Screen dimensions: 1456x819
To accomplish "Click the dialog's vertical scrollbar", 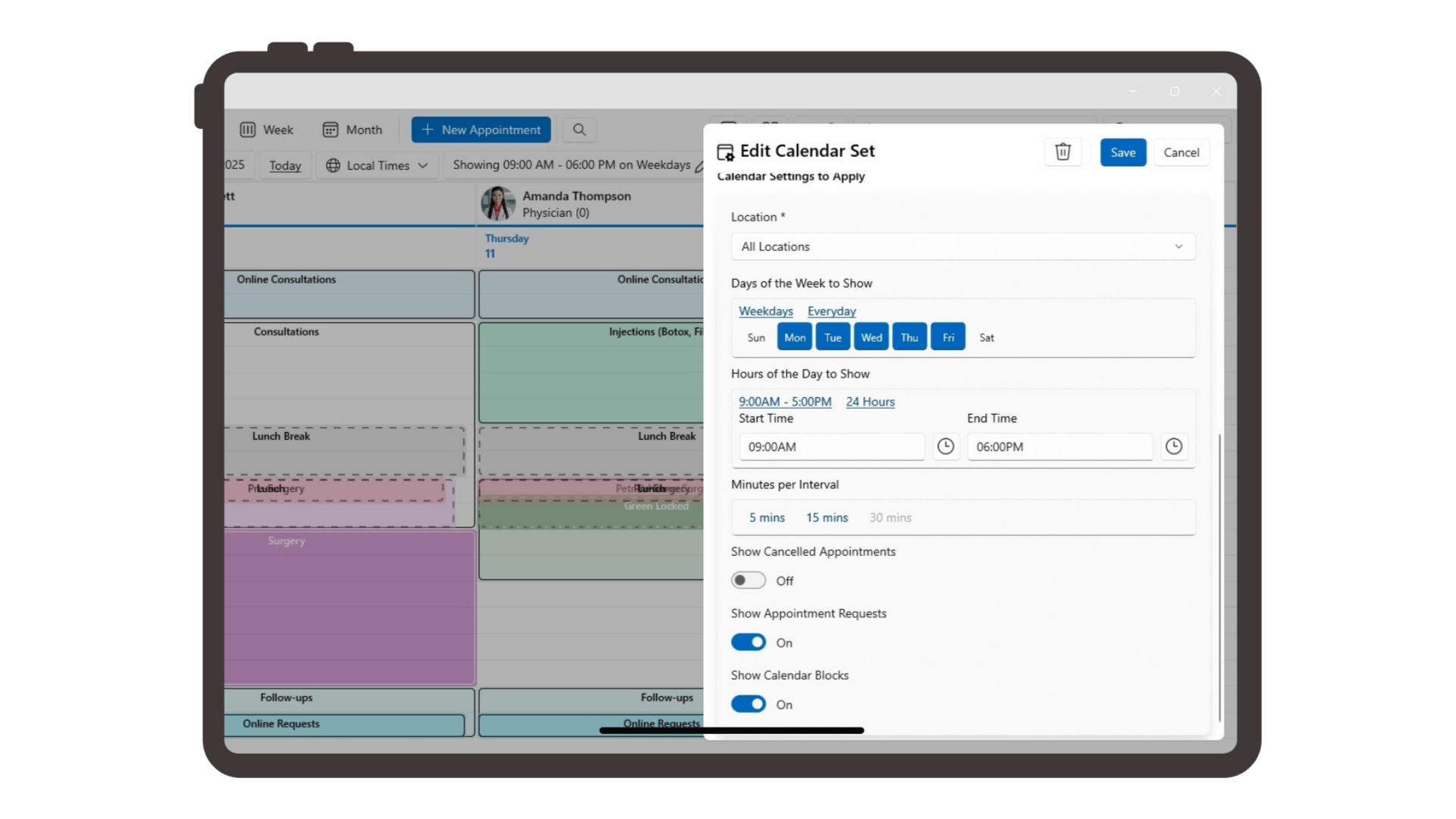I will point(1219,576).
